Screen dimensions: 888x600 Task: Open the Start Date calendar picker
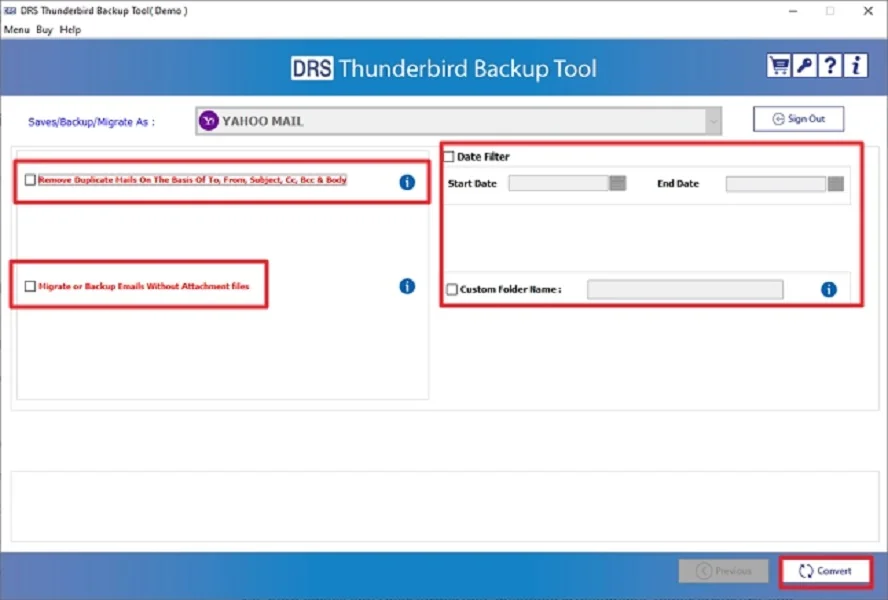click(615, 183)
